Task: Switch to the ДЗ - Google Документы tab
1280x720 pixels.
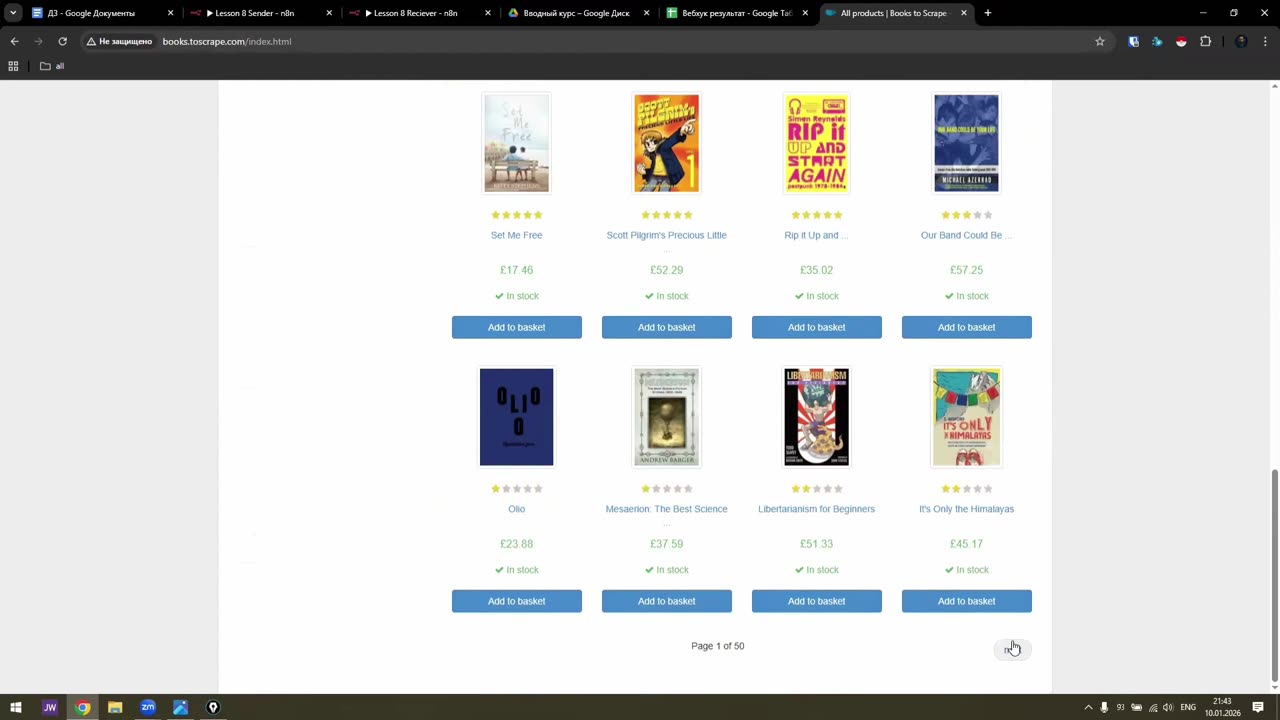Action: coord(103,13)
